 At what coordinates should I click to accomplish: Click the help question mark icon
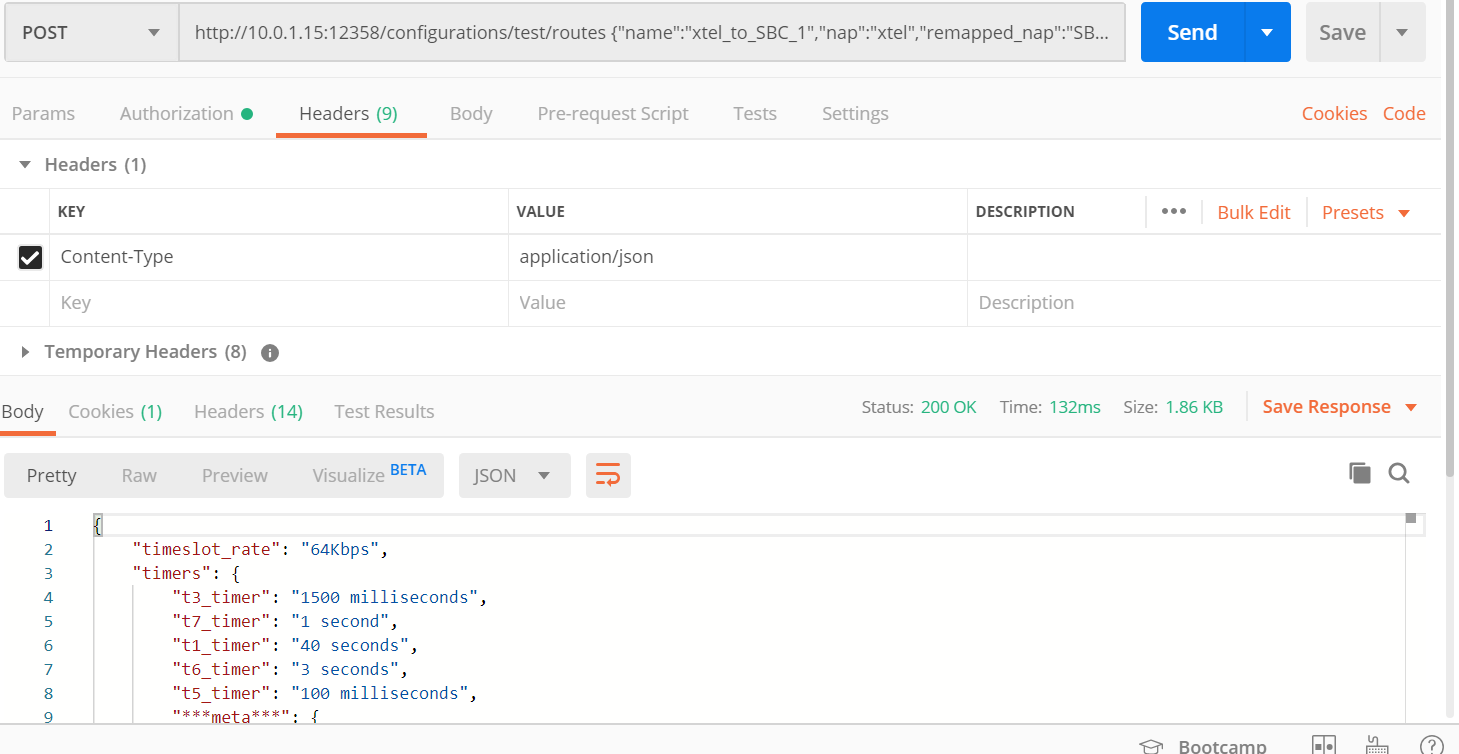1431,746
